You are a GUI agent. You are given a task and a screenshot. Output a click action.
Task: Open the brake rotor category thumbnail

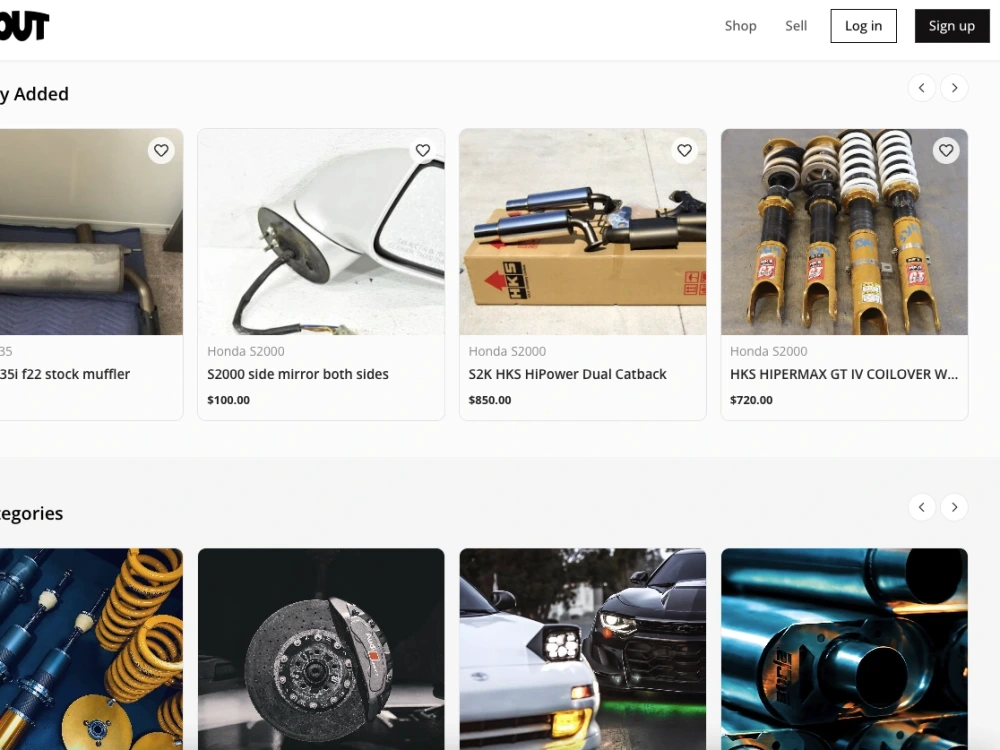point(320,649)
